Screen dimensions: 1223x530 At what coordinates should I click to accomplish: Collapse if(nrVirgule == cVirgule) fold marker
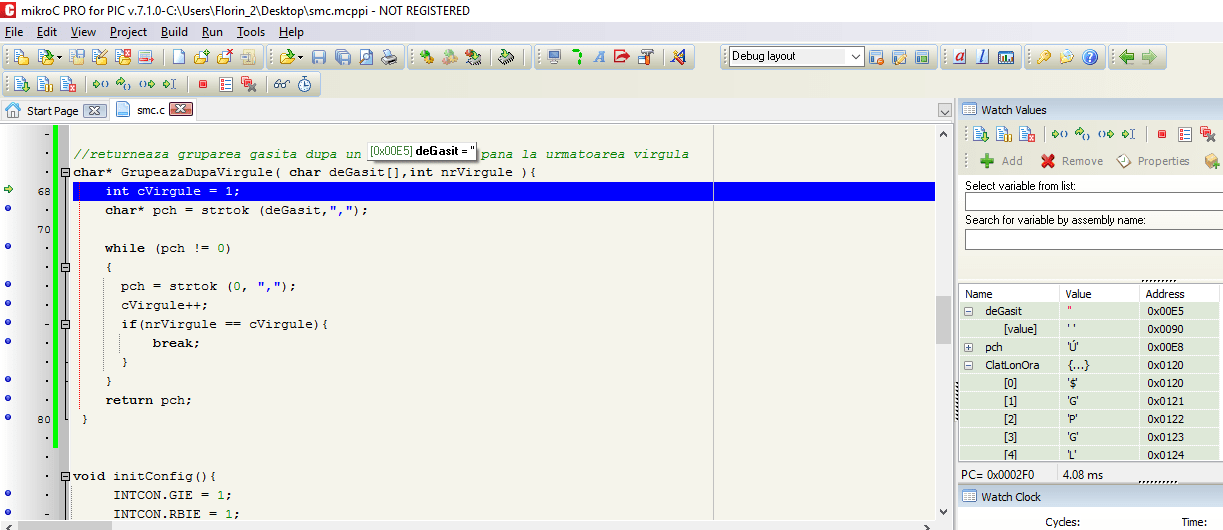(65, 324)
